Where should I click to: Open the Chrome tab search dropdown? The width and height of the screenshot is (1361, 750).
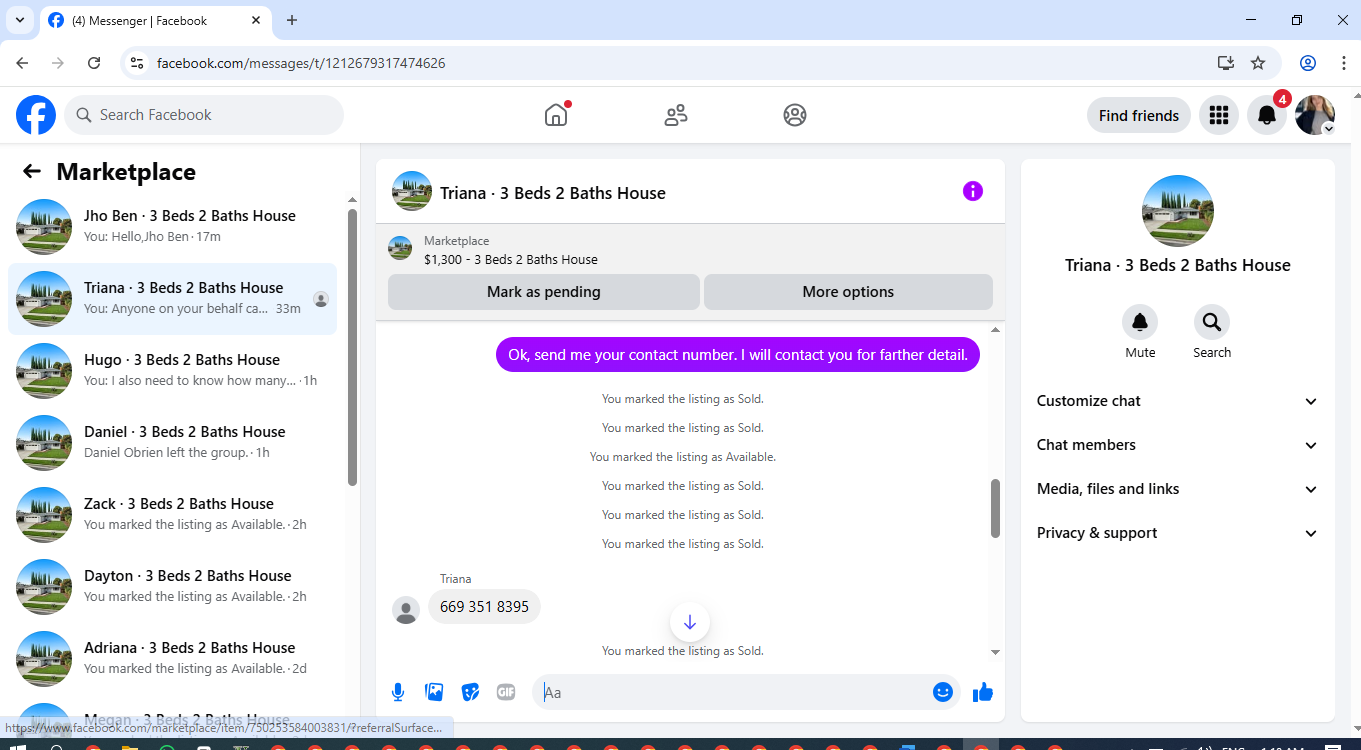coord(19,20)
